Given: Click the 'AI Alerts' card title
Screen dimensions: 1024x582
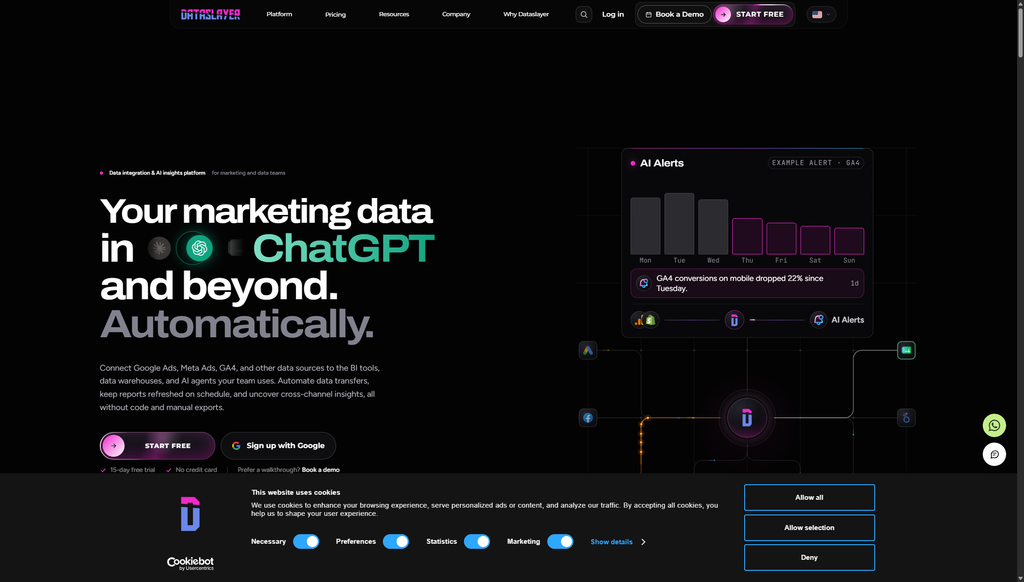Looking at the screenshot, I should click(x=662, y=163).
